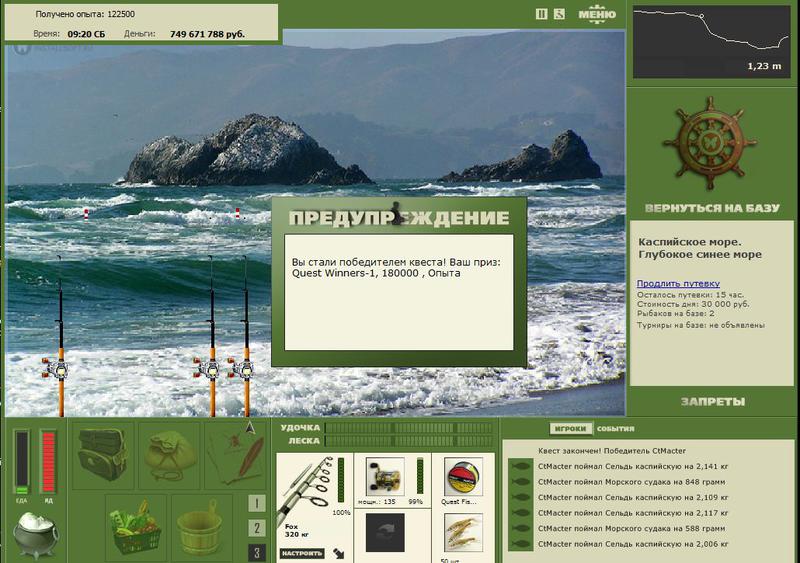Viewport: 800px width, 563px height.
Task: Click the 2,109 кг herring catch entry
Action: (633, 498)
